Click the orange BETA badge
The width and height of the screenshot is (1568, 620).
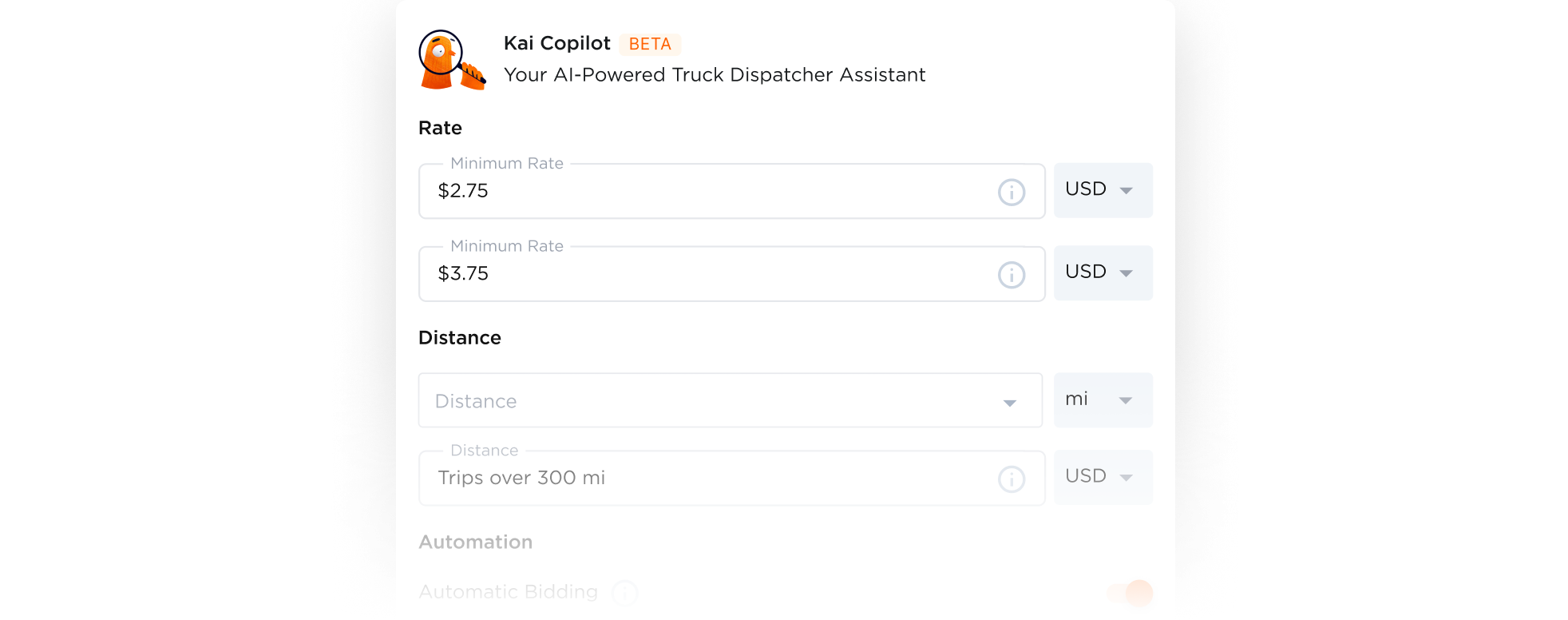[x=650, y=44]
